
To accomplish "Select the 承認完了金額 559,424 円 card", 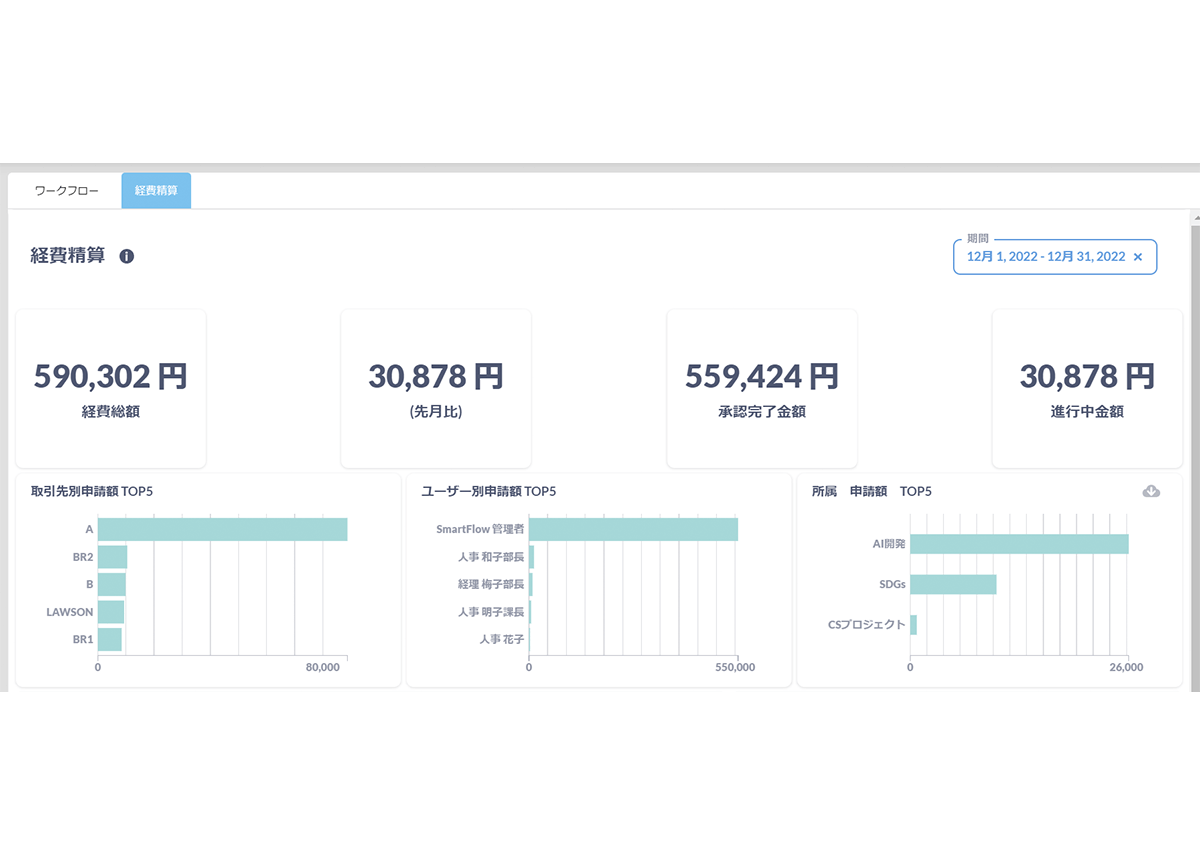I will (x=761, y=388).
